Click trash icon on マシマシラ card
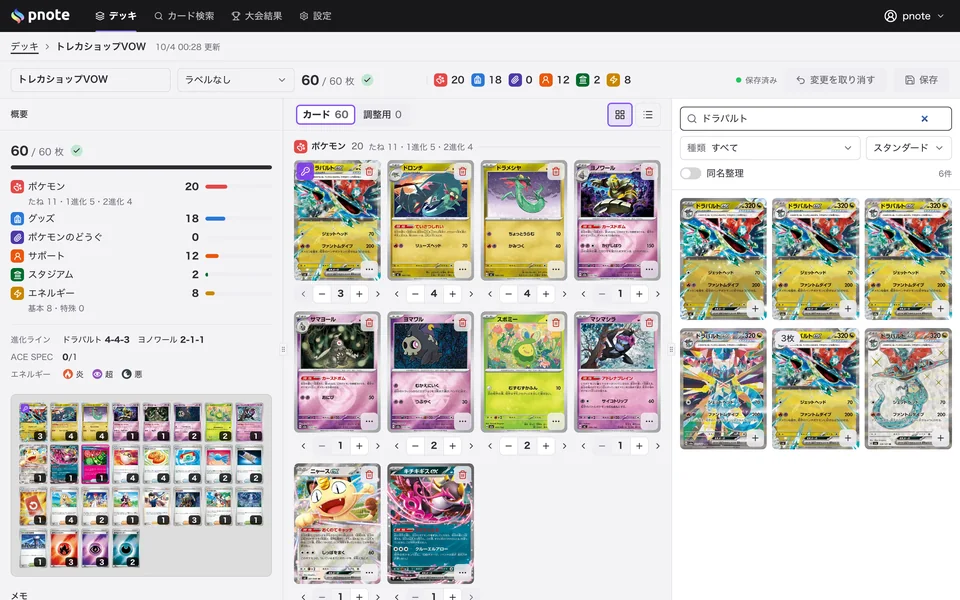The image size is (960, 600). pyautogui.click(x=649, y=323)
